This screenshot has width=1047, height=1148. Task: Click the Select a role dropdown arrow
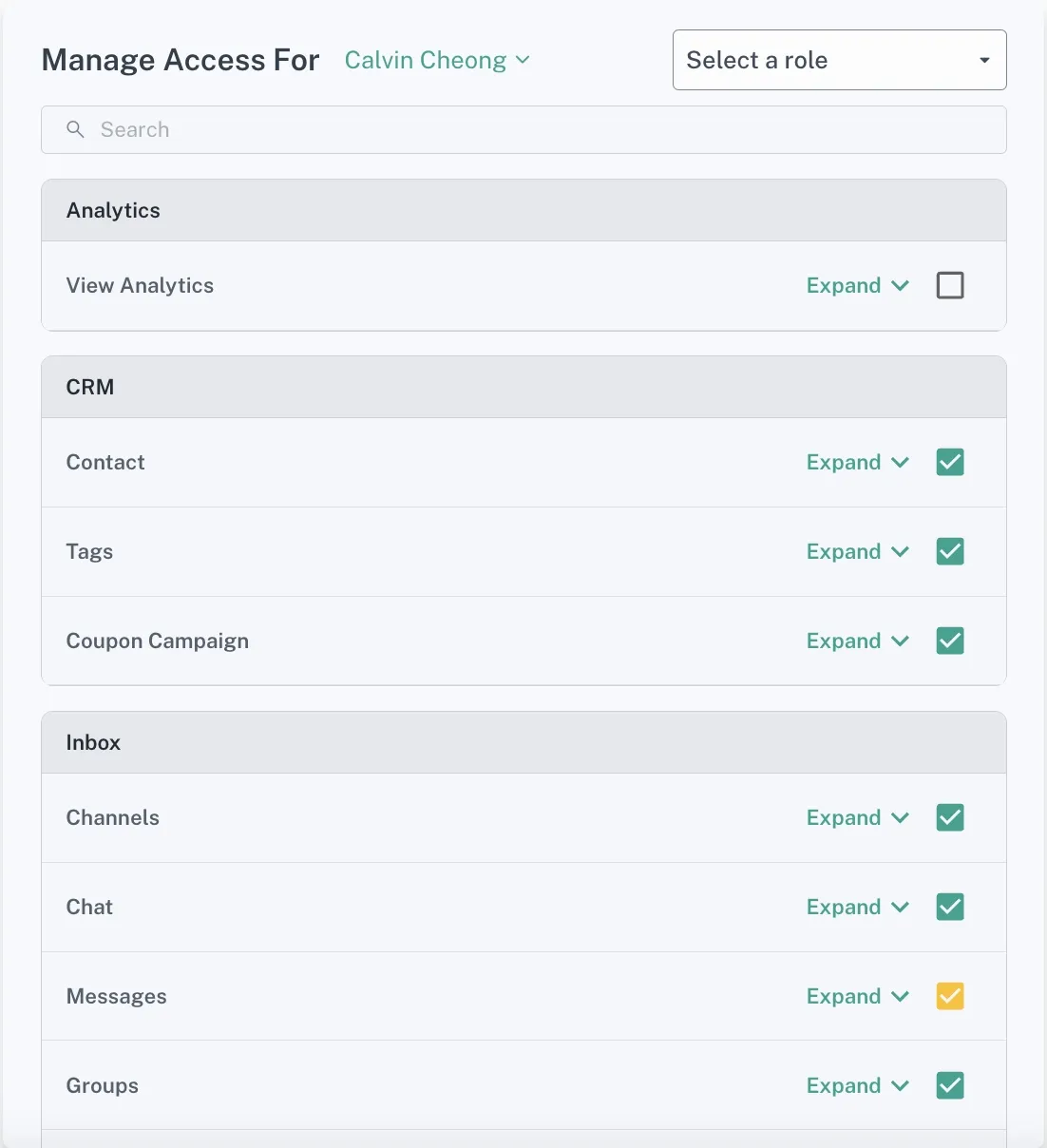pos(984,60)
